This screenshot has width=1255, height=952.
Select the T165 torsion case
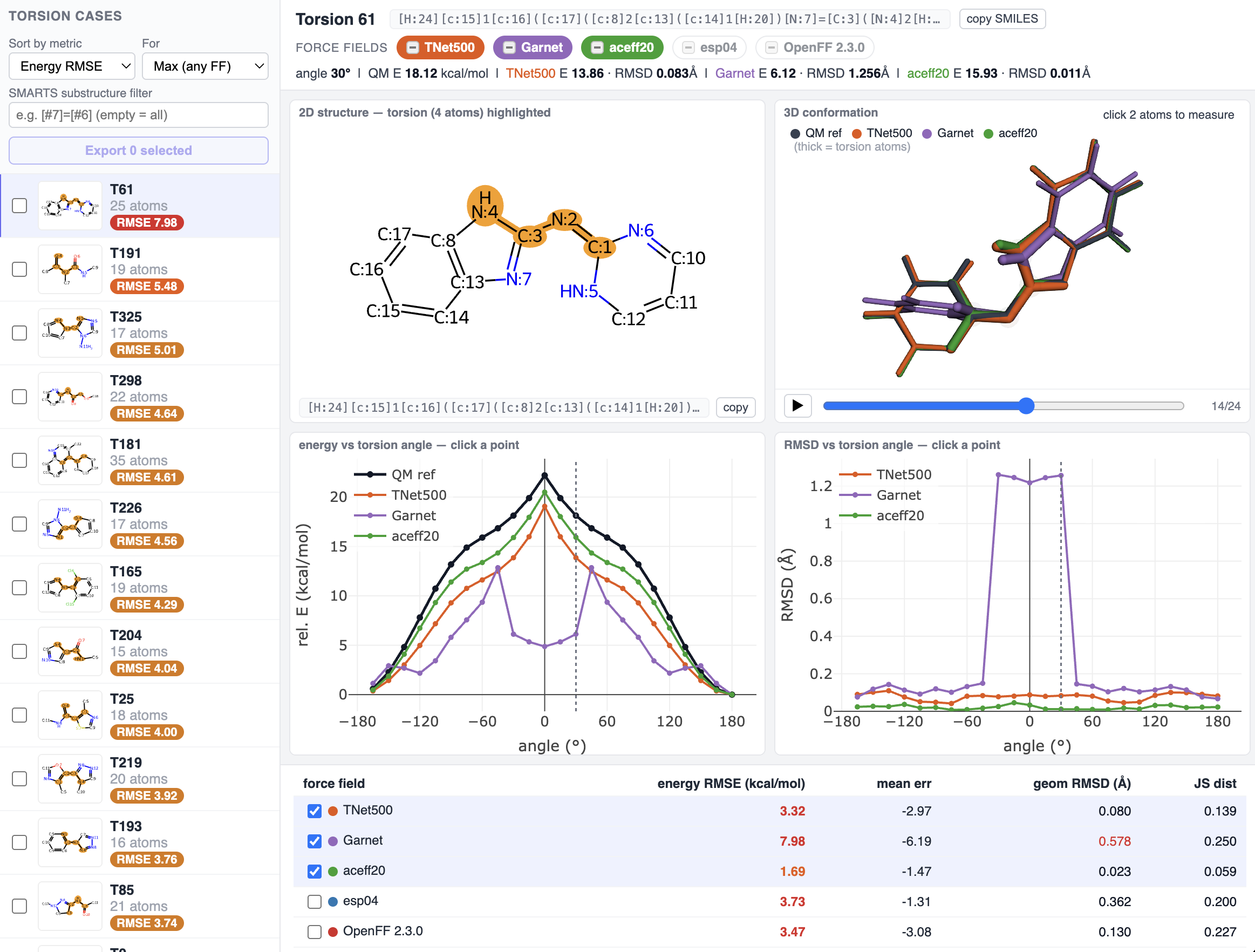[140, 588]
